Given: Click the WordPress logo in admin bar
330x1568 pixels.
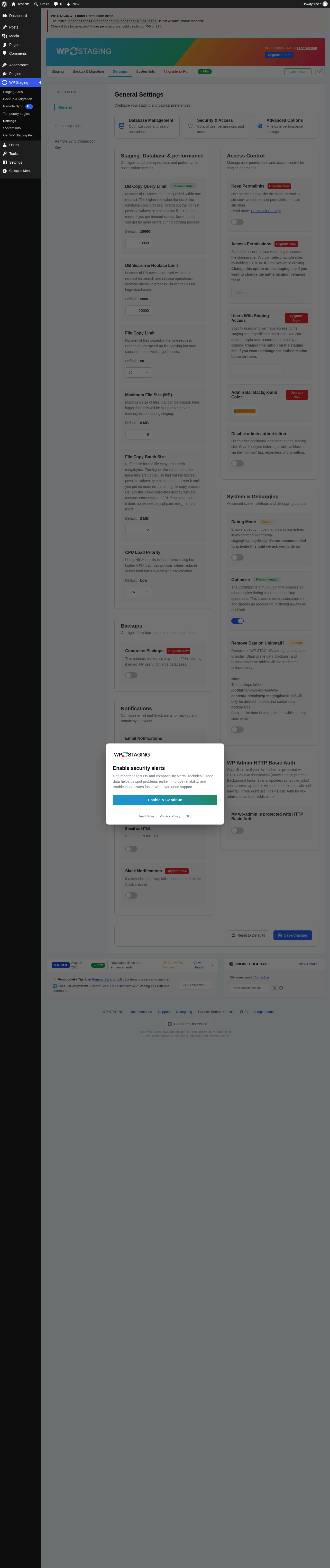Looking at the screenshot, I should point(4,4).
